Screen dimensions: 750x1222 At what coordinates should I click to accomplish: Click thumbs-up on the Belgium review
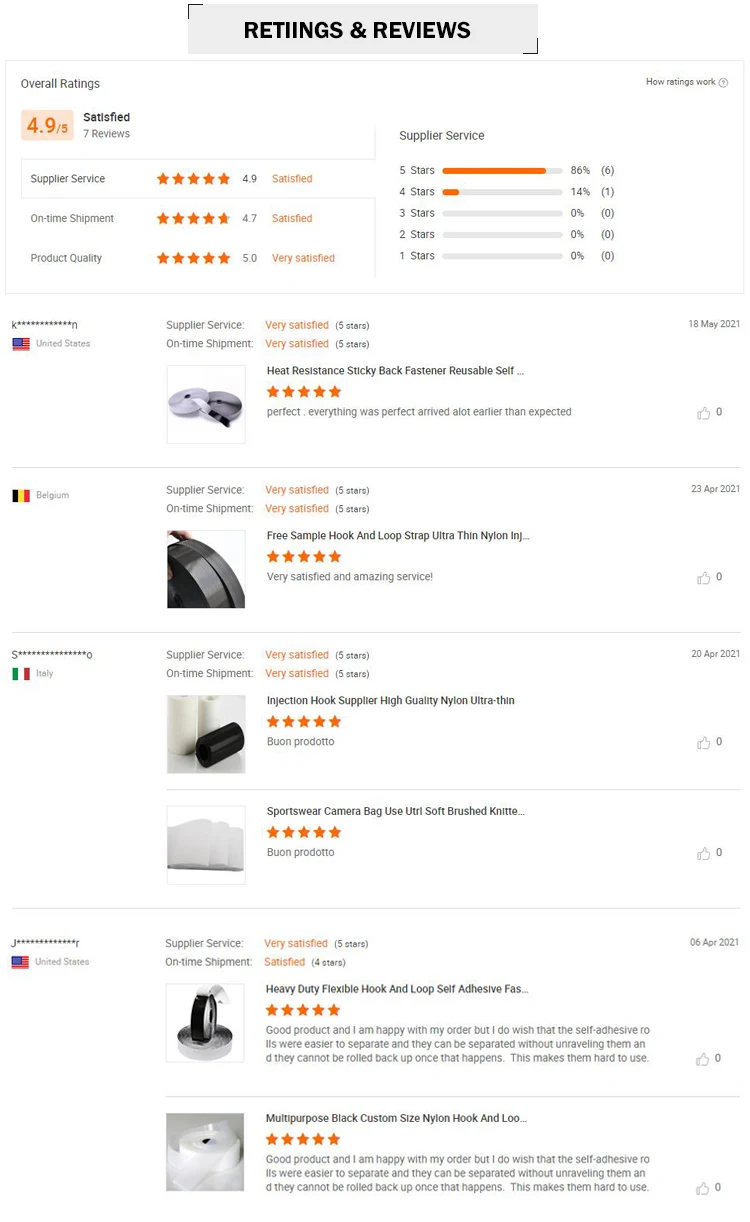click(x=704, y=578)
